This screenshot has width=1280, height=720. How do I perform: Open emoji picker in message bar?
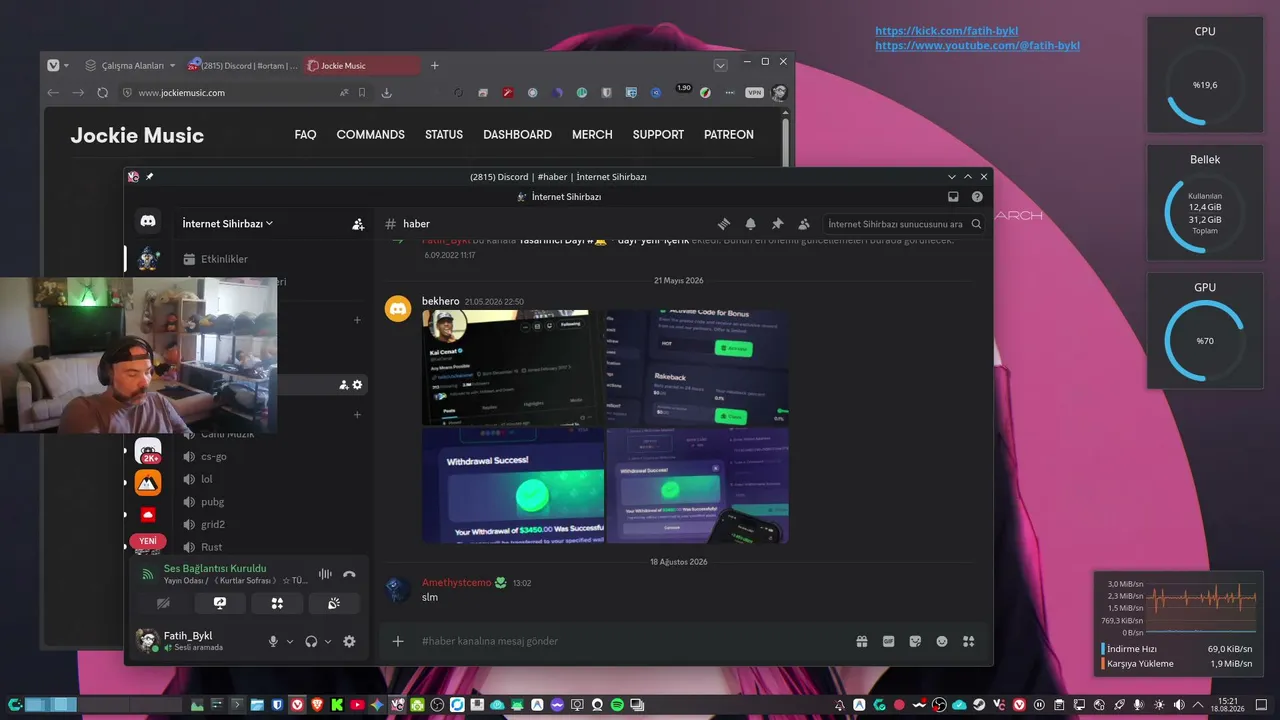point(941,641)
